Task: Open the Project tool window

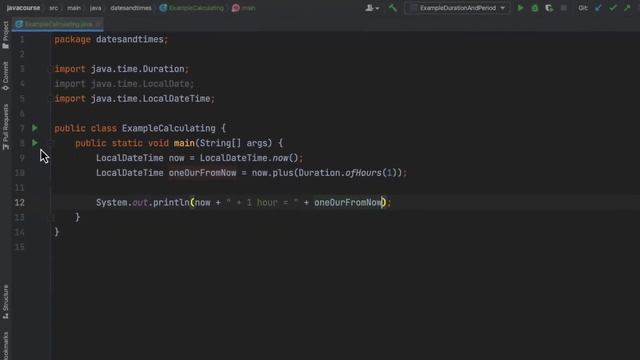Action: click(x=5, y=35)
